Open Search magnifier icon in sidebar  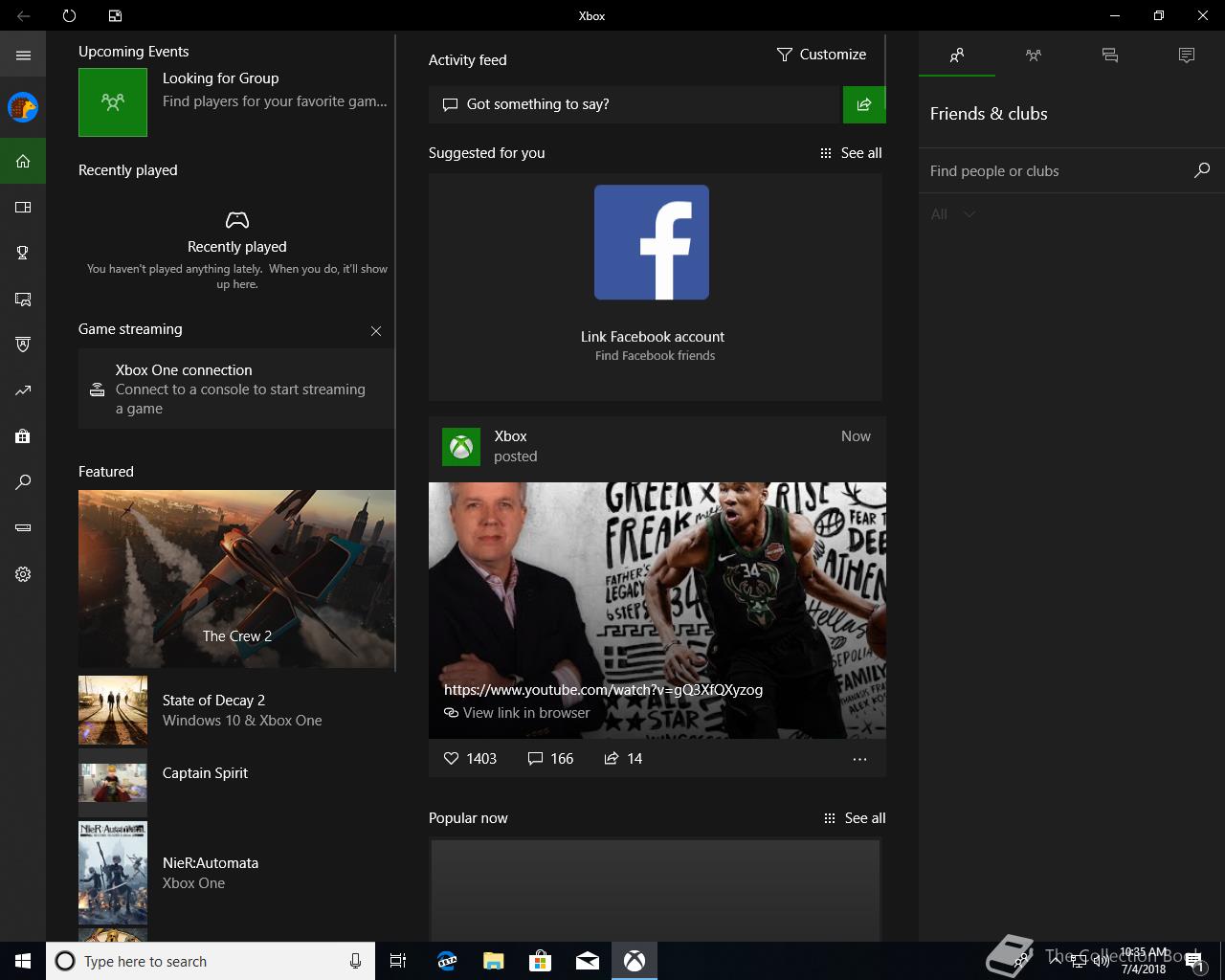(23, 482)
